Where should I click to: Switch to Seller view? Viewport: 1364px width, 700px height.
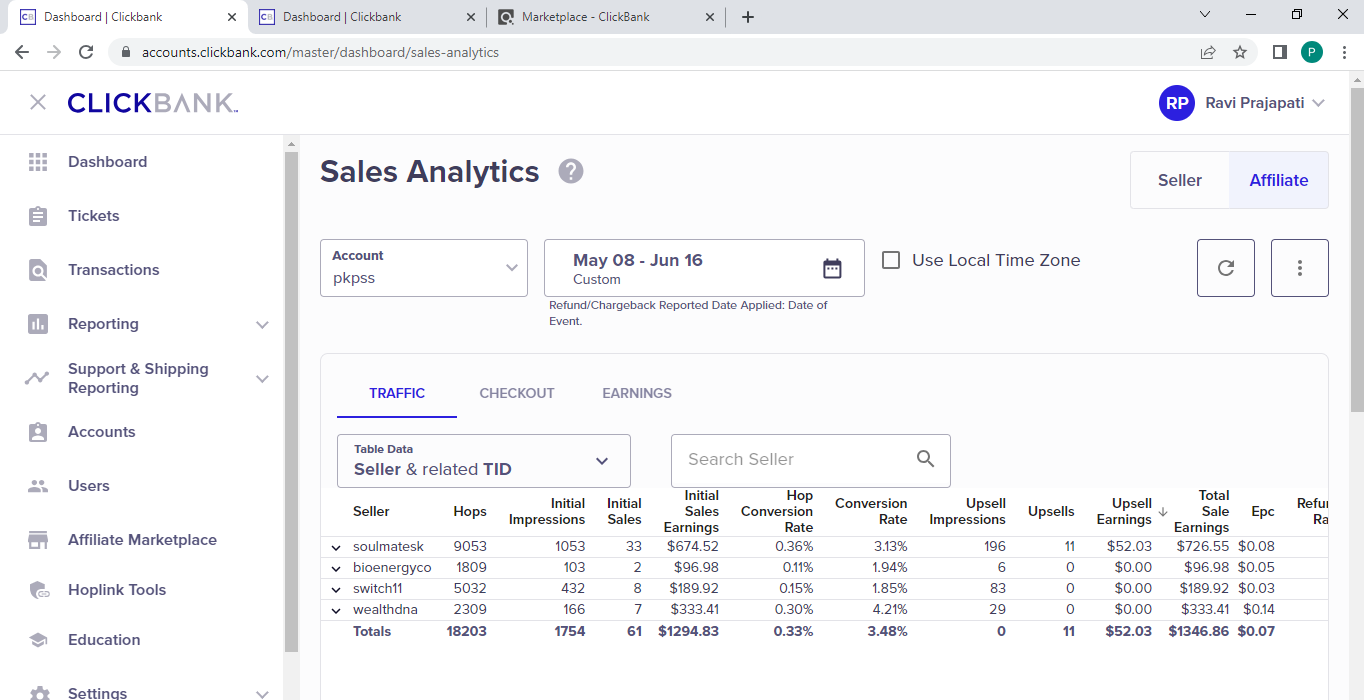point(1180,180)
